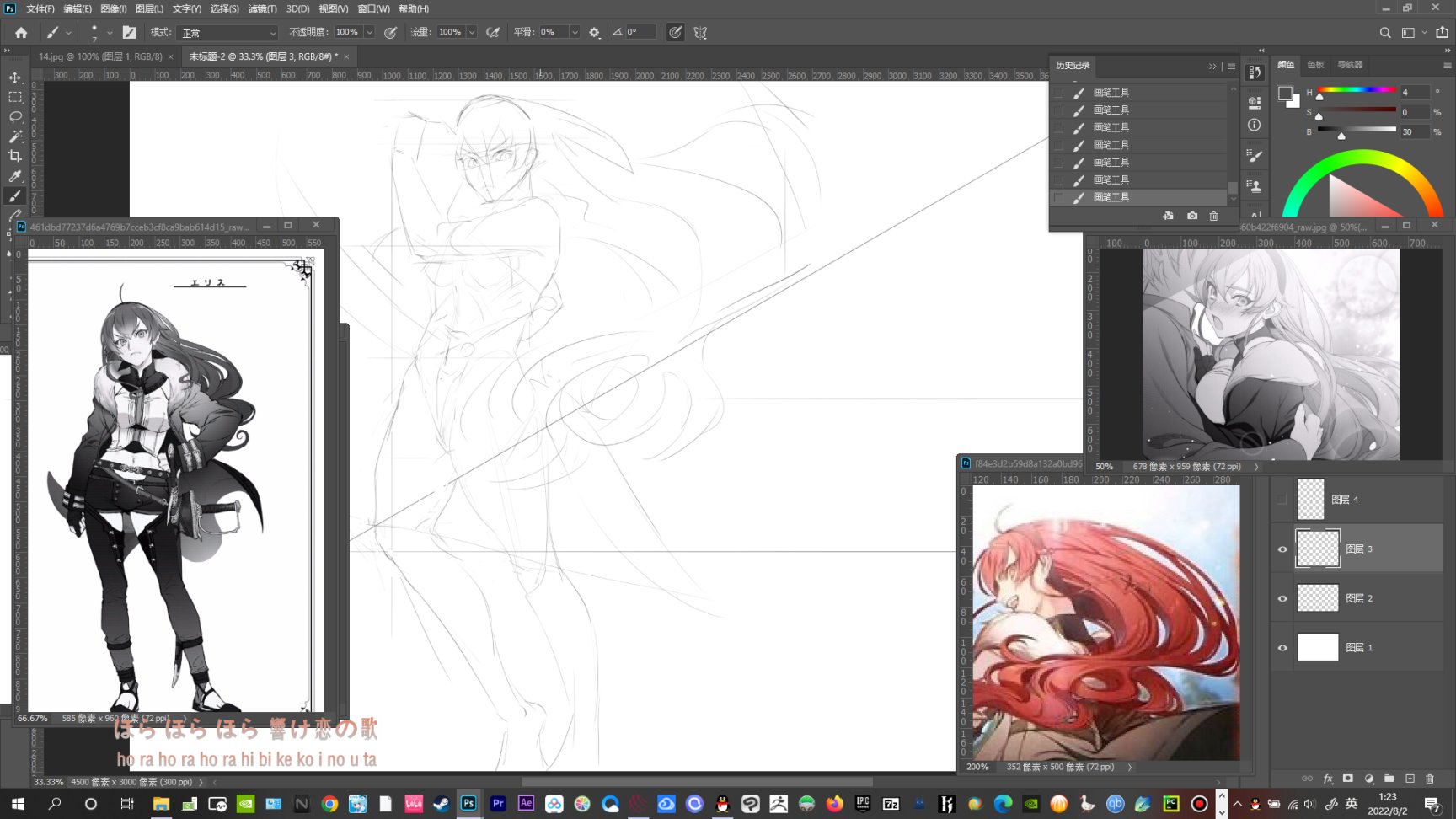Screen dimensions: 1456x819
Task: Click the hue H slider bar
Action: [x=1357, y=90]
